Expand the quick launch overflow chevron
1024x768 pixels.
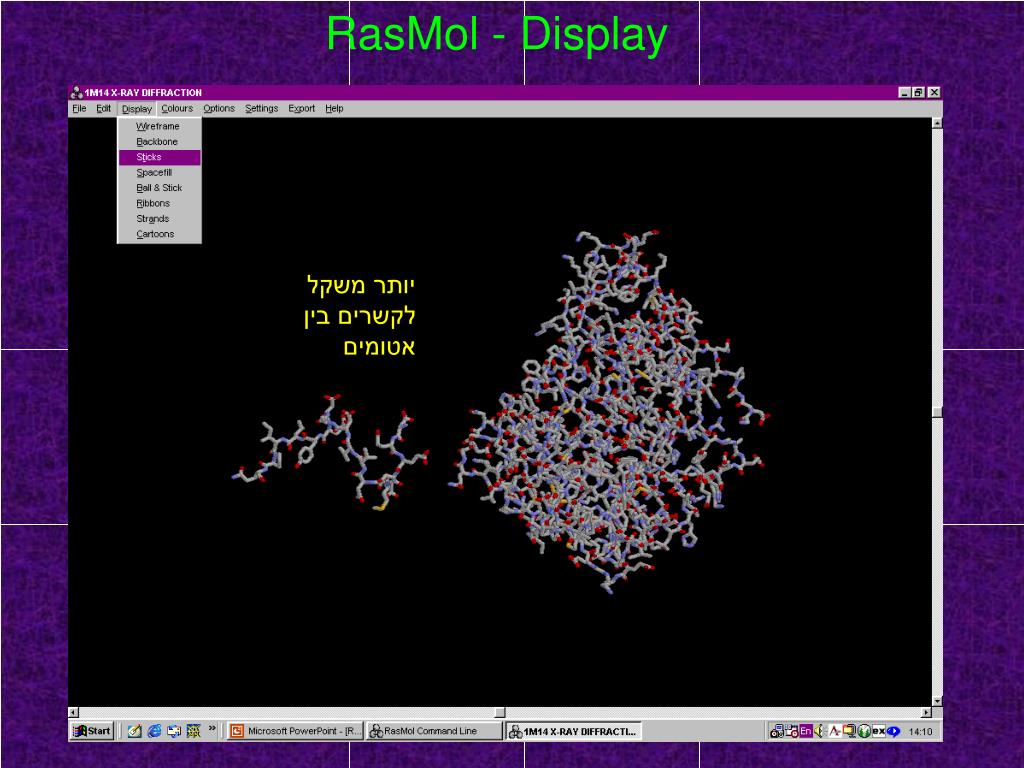212,728
